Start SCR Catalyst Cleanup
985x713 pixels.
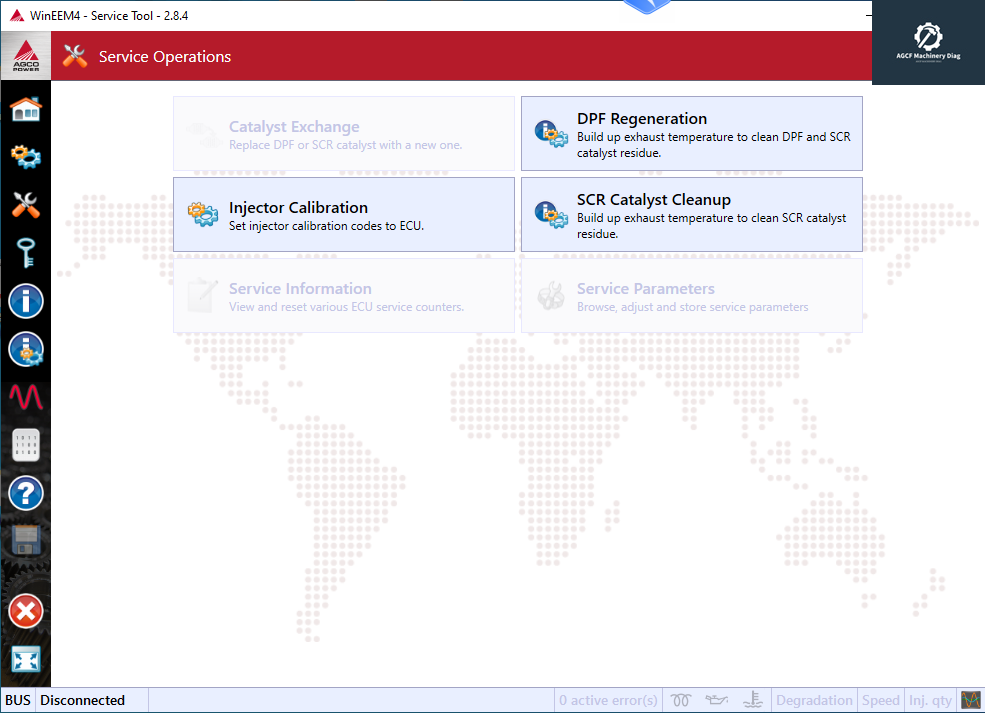click(691, 215)
